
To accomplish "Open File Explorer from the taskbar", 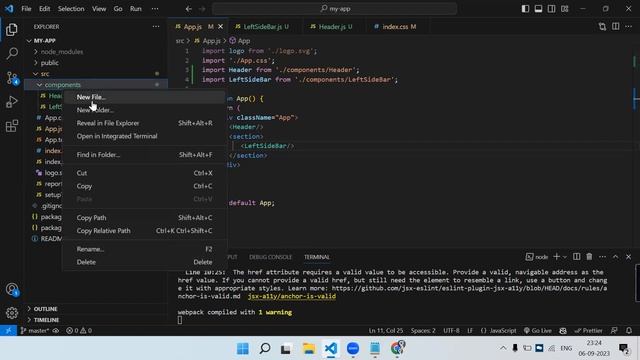I will (309, 348).
